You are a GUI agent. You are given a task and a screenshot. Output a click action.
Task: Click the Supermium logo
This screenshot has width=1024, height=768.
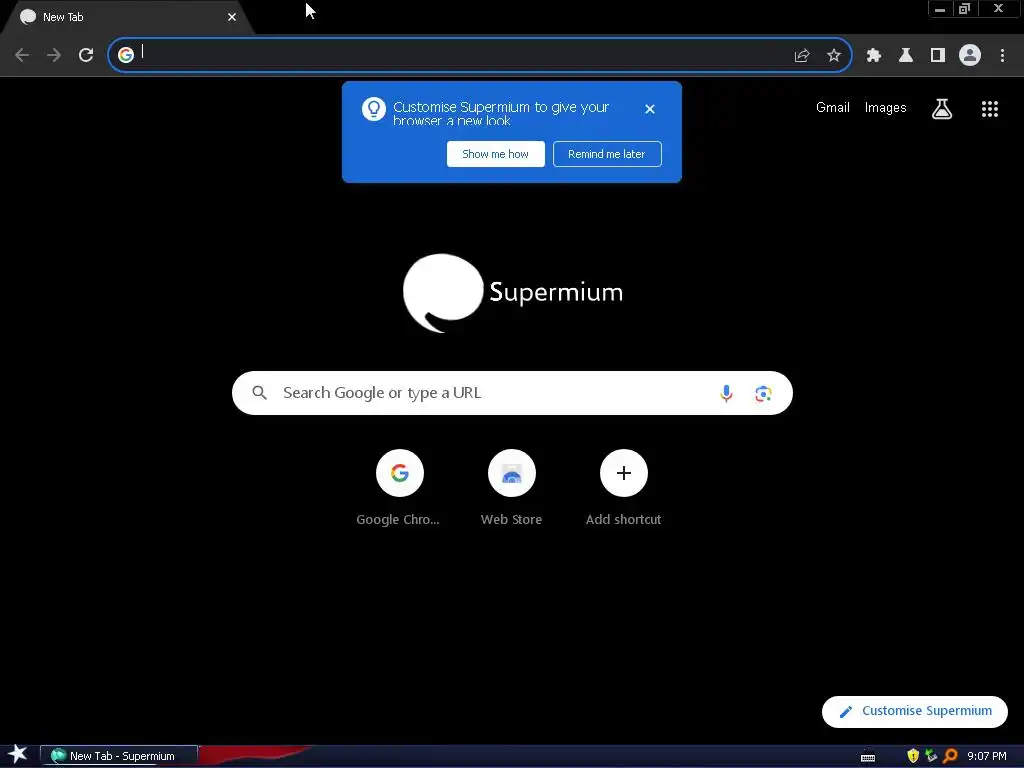[513, 293]
